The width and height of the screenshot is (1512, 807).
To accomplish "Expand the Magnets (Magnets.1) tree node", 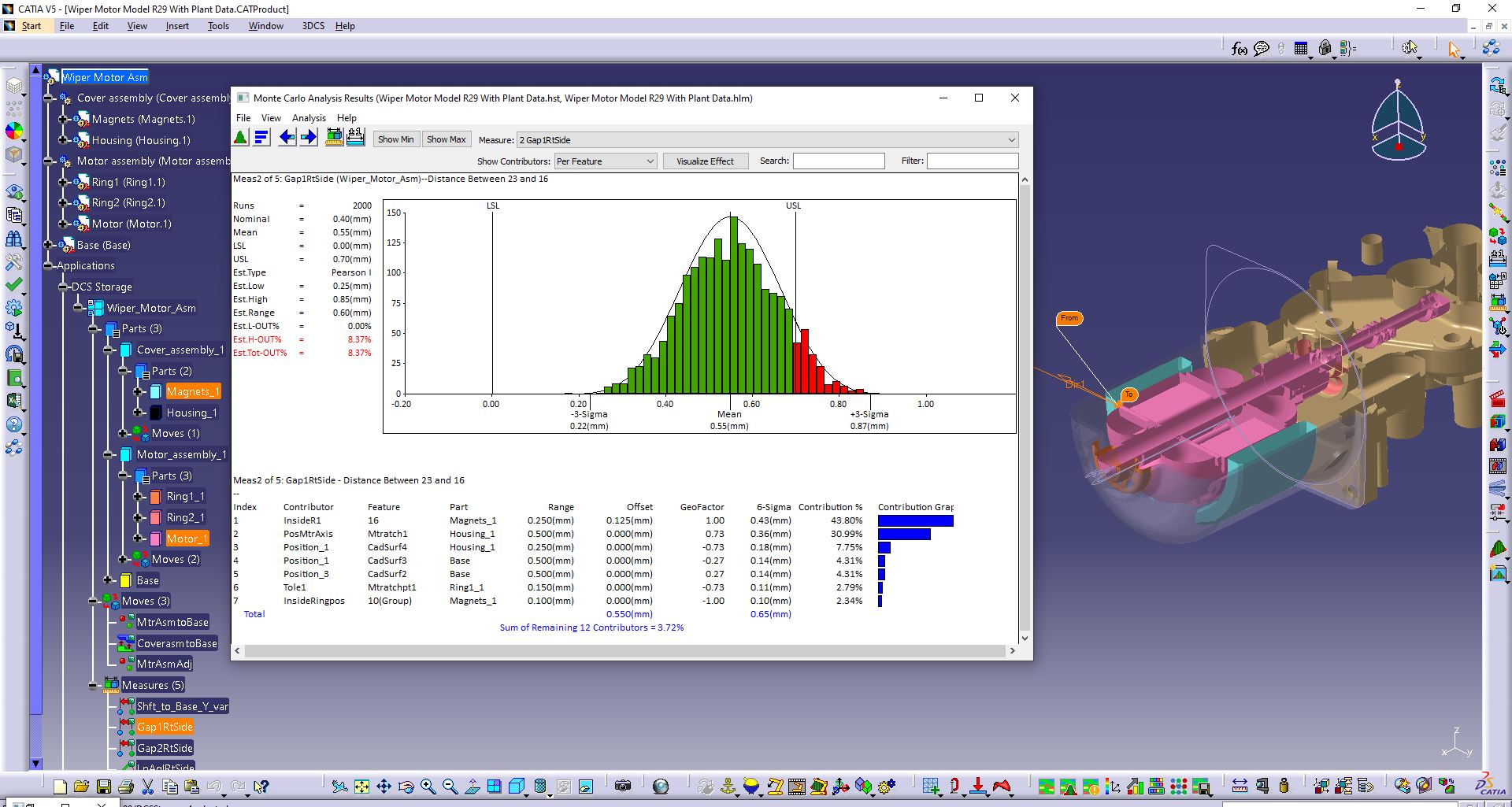I will (62, 119).
